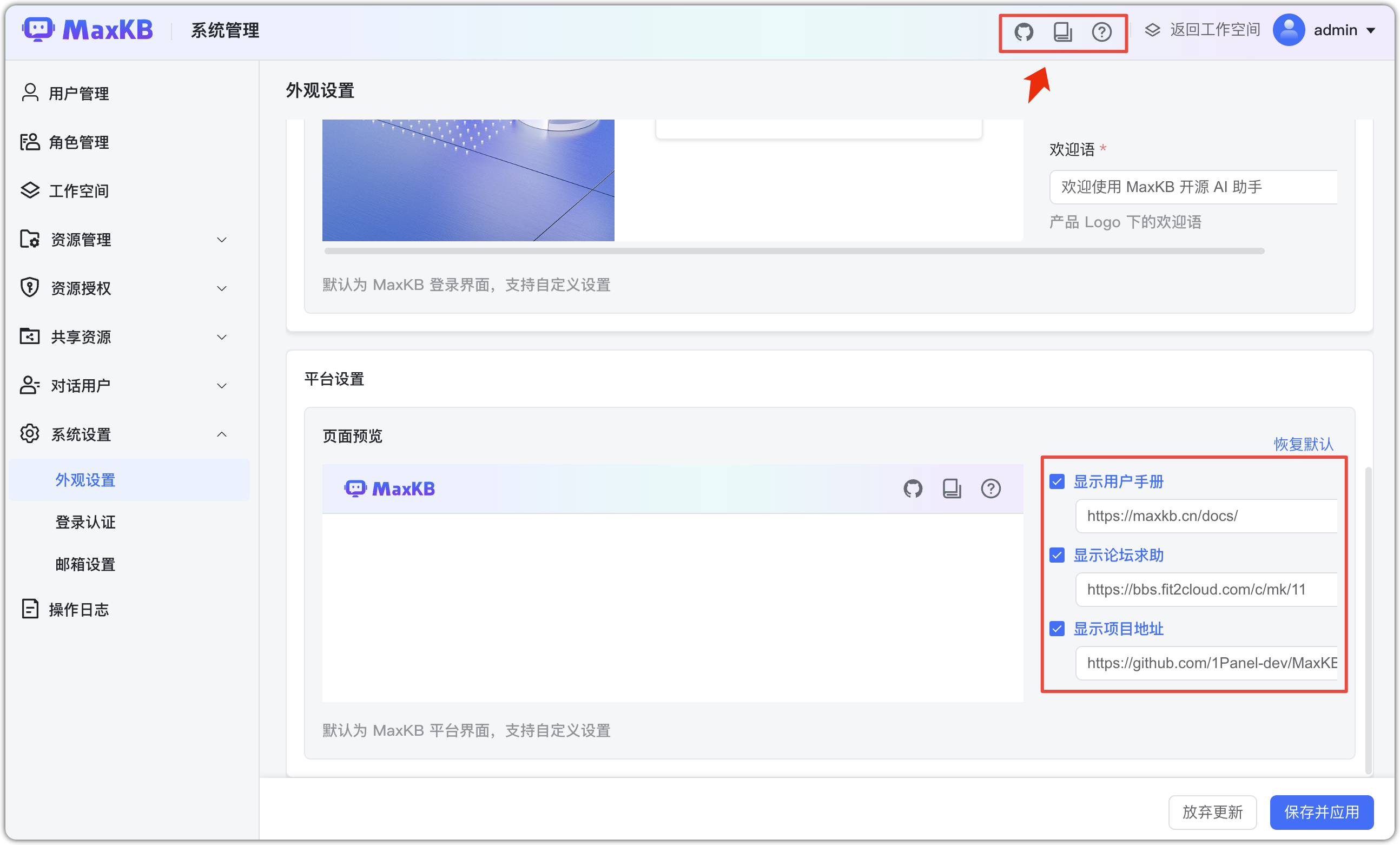Switch to 登录认证 settings
1400x845 pixels.
pos(85,521)
